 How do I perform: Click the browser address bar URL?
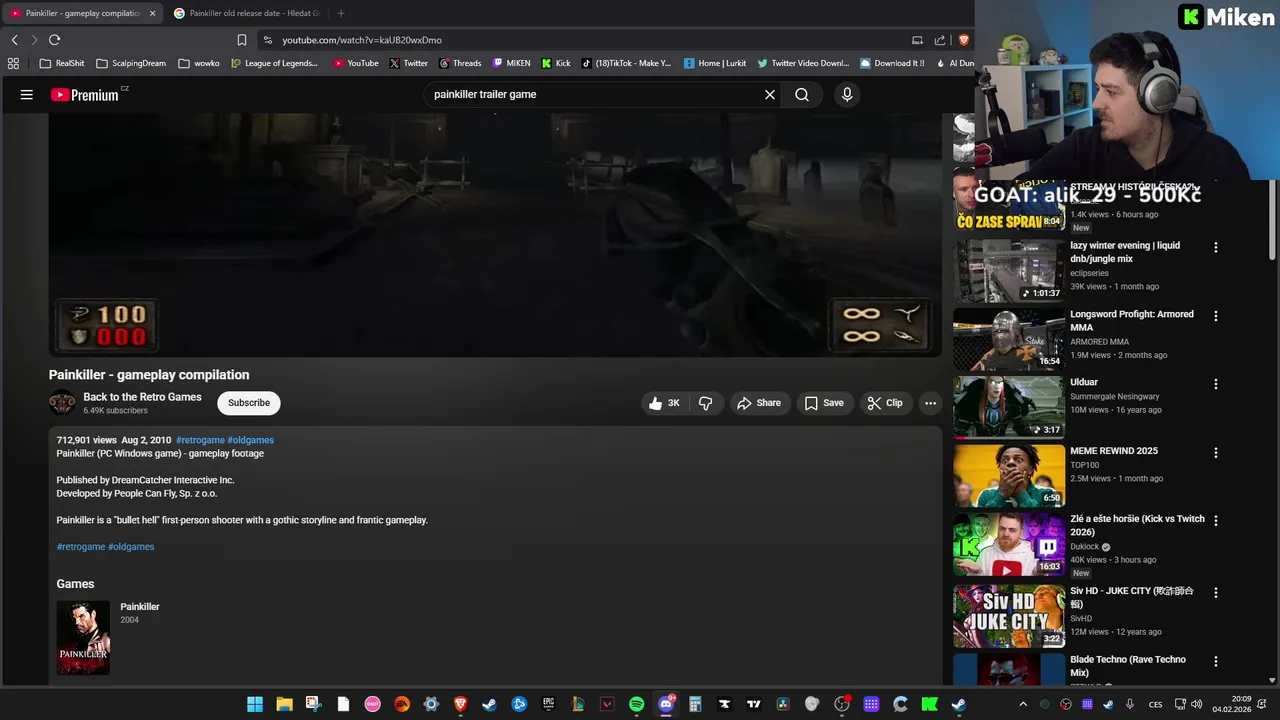coord(362,40)
